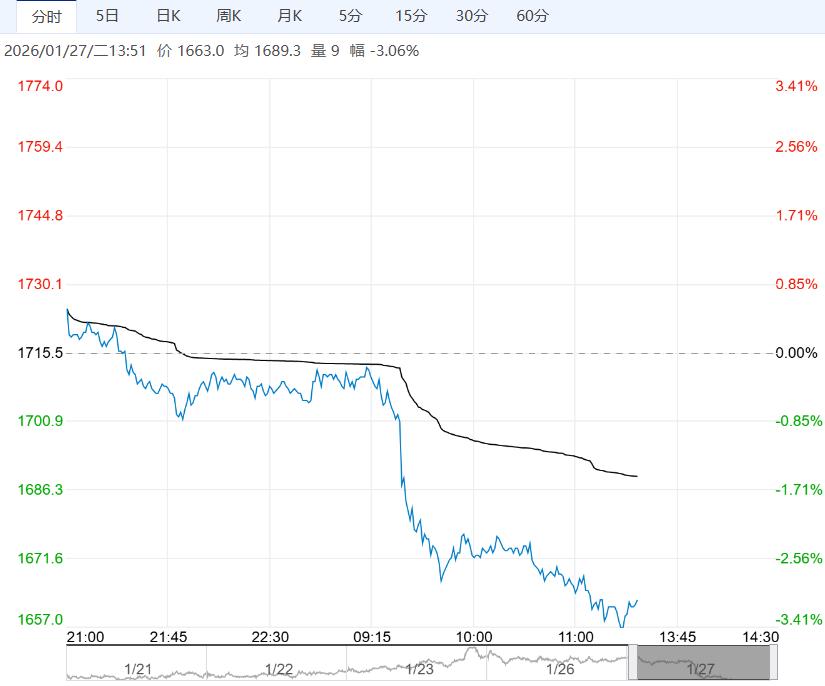The width and height of the screenshot is (825, 686).
Task: Click the 0.00% label on the right axis
Action: point(796,352)
